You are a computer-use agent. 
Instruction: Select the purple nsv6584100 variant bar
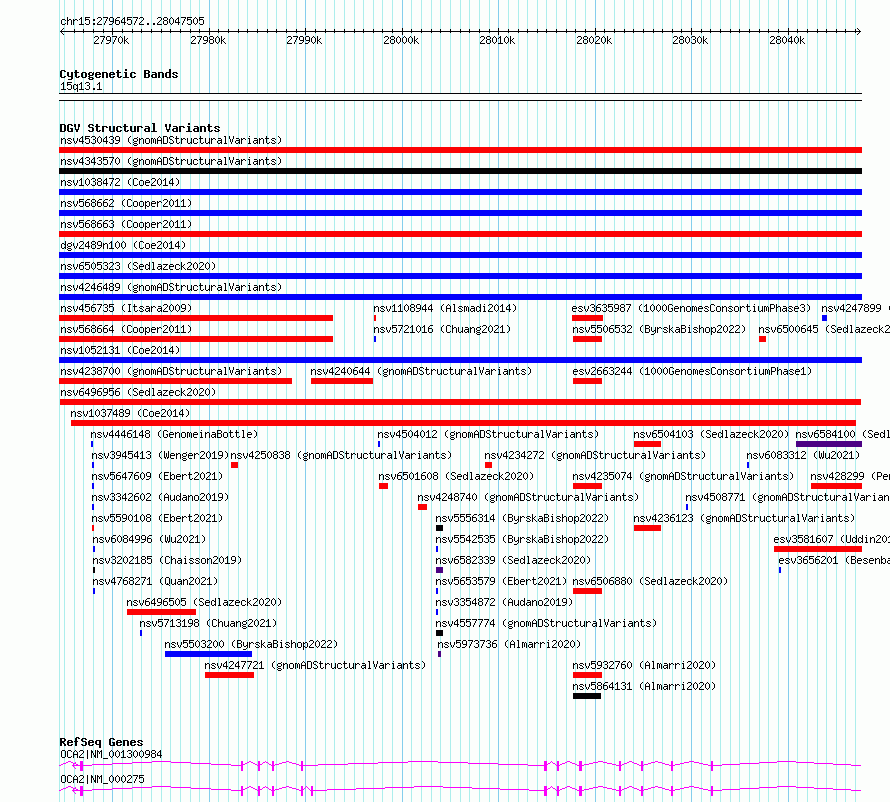coord(829,444)
